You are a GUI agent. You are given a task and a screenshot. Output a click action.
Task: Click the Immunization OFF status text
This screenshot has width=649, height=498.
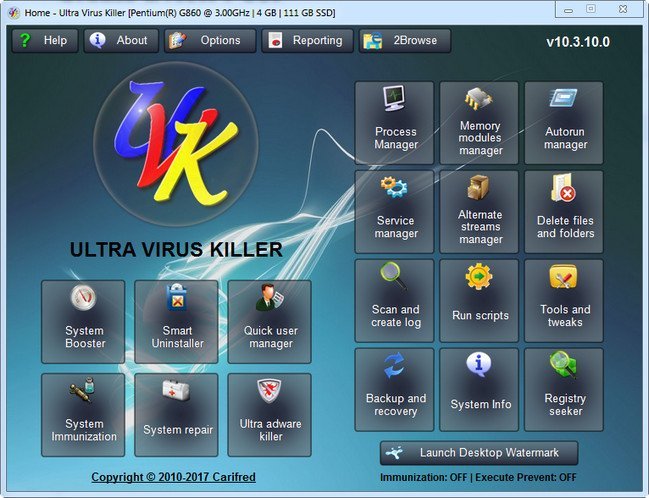[x=423, y=477]
